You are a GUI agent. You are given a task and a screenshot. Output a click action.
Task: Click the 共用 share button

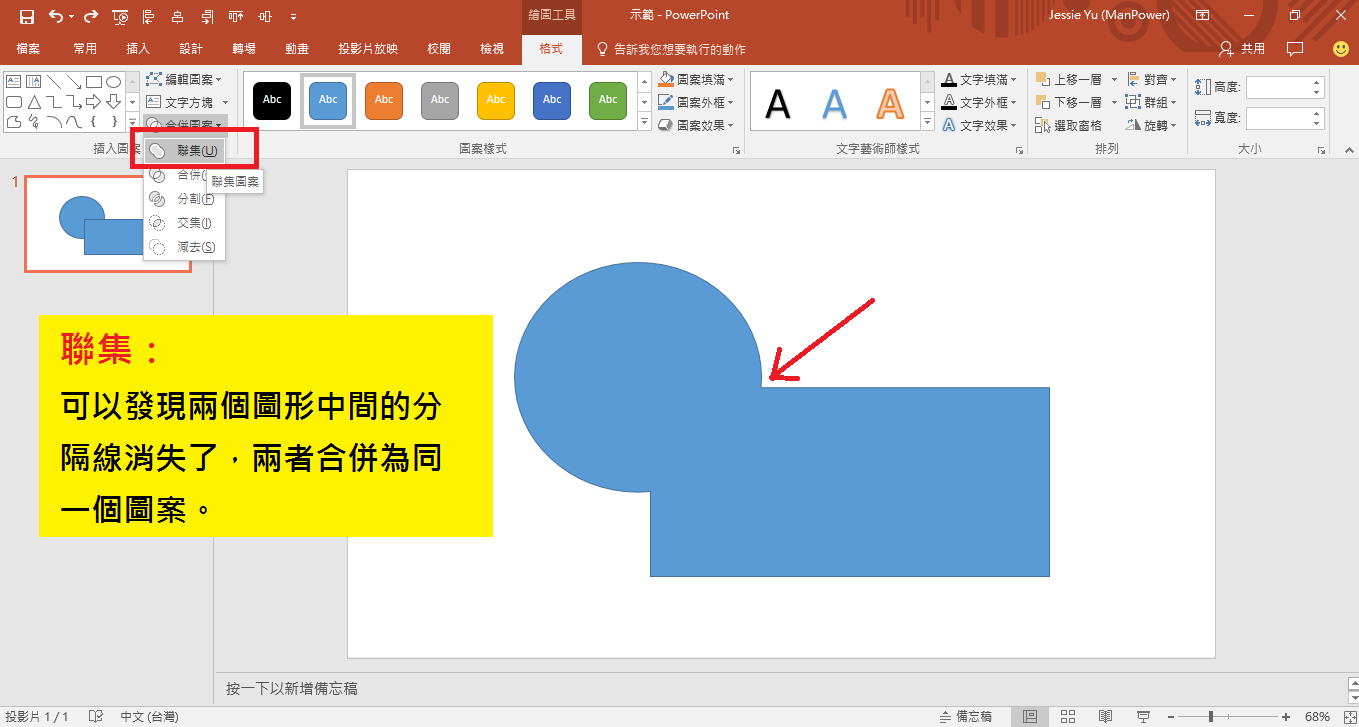1243,49
